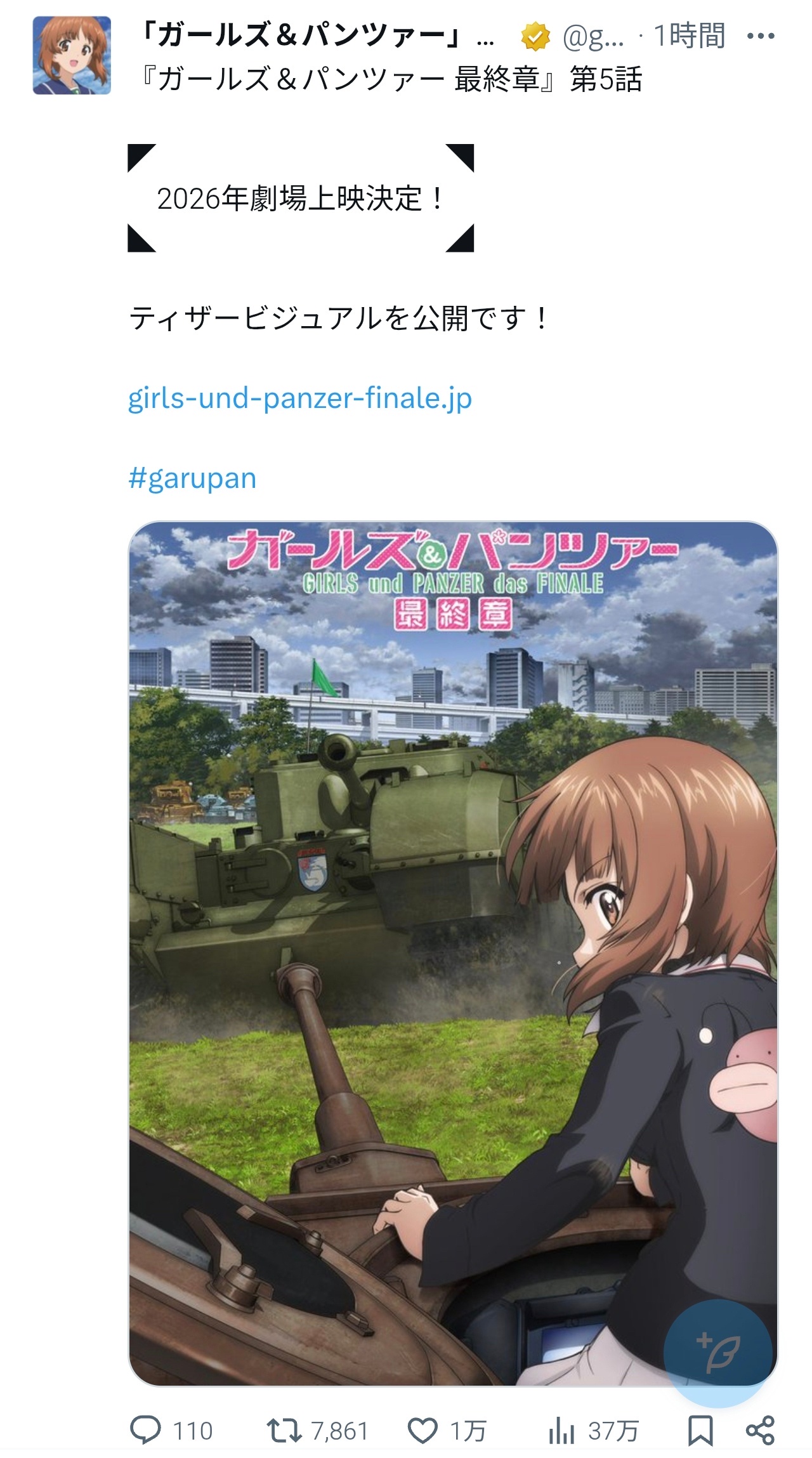
Task: Like the post with heart icon
Action: [422, 1431]
